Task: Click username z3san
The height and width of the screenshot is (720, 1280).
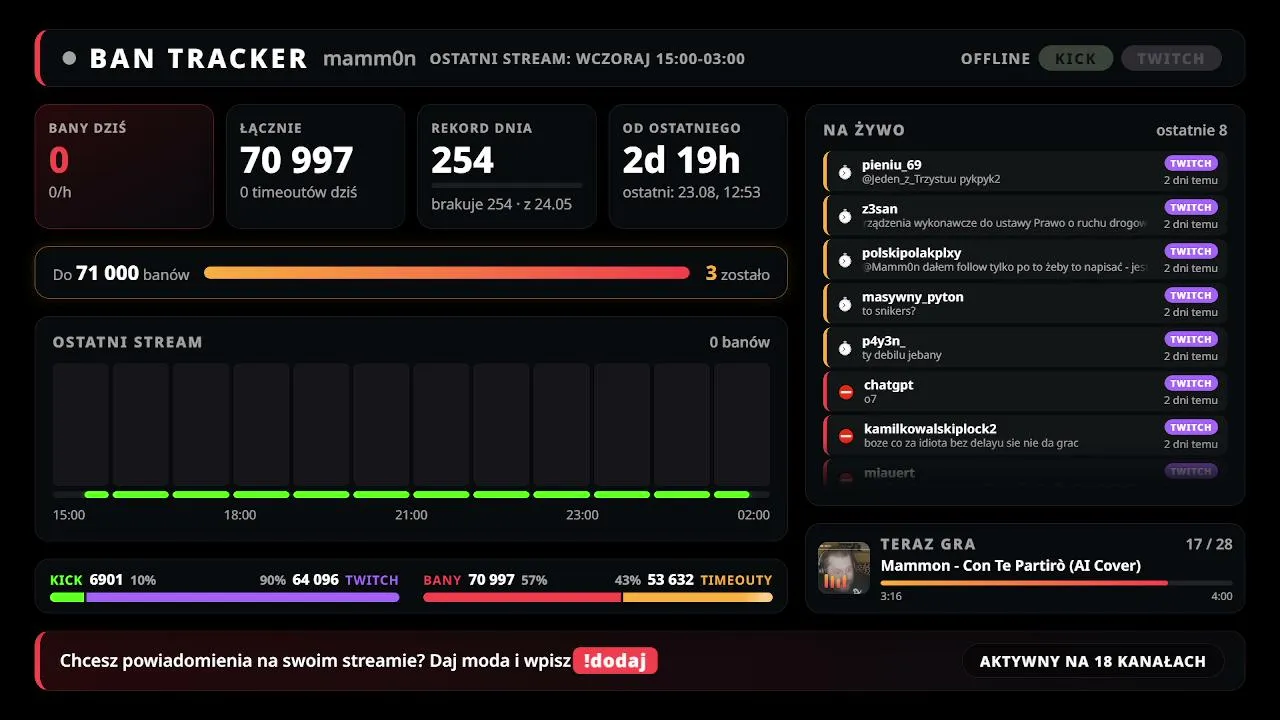Action: coord(880,209)
